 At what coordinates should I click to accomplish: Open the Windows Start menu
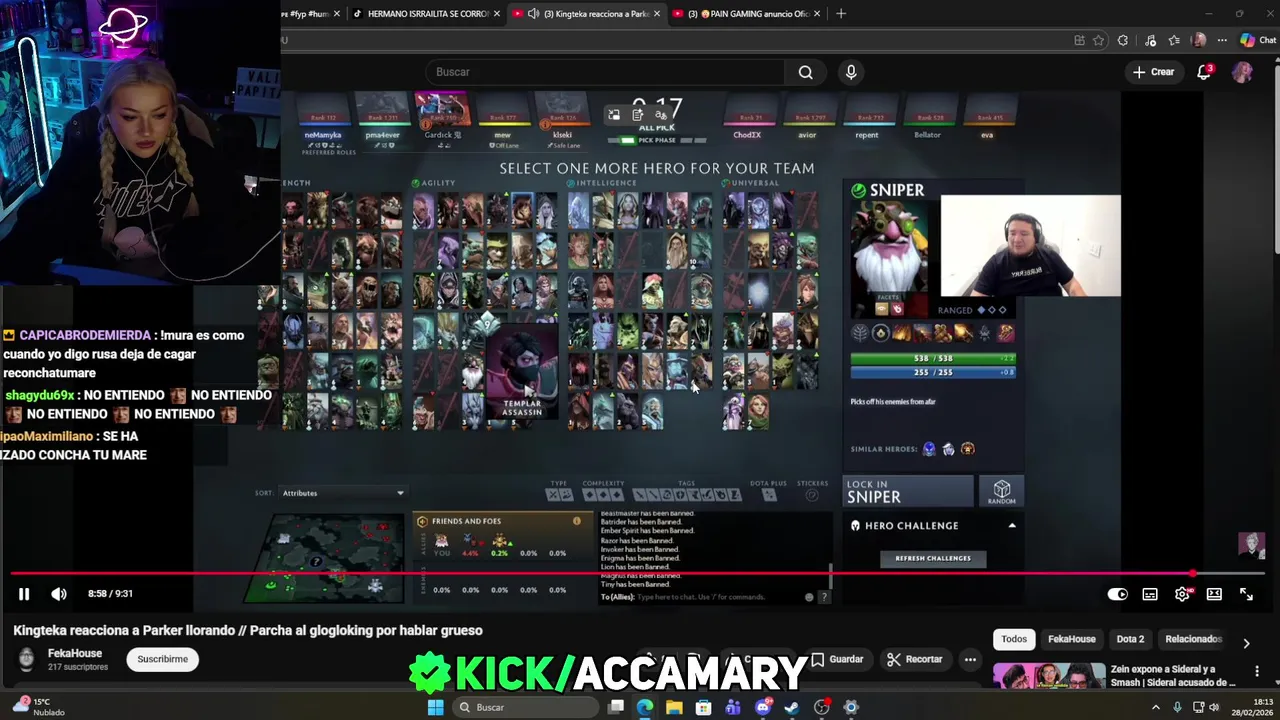[x=435, y=708]
